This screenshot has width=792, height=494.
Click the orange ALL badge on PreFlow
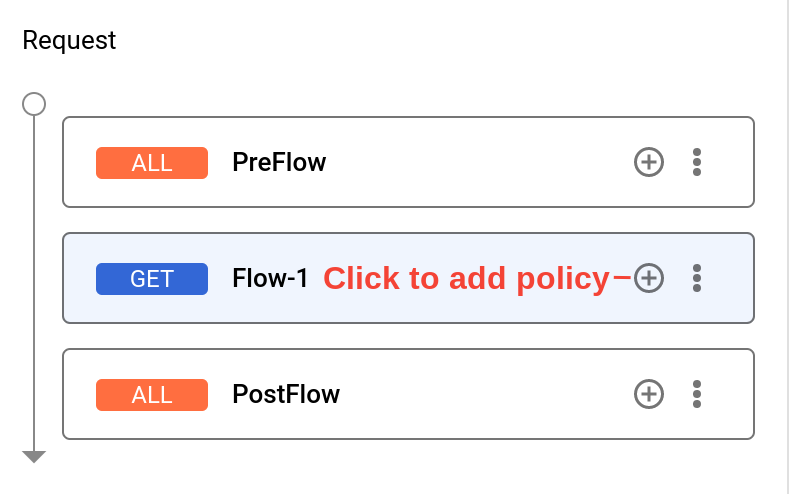click(x=152, y=163)
